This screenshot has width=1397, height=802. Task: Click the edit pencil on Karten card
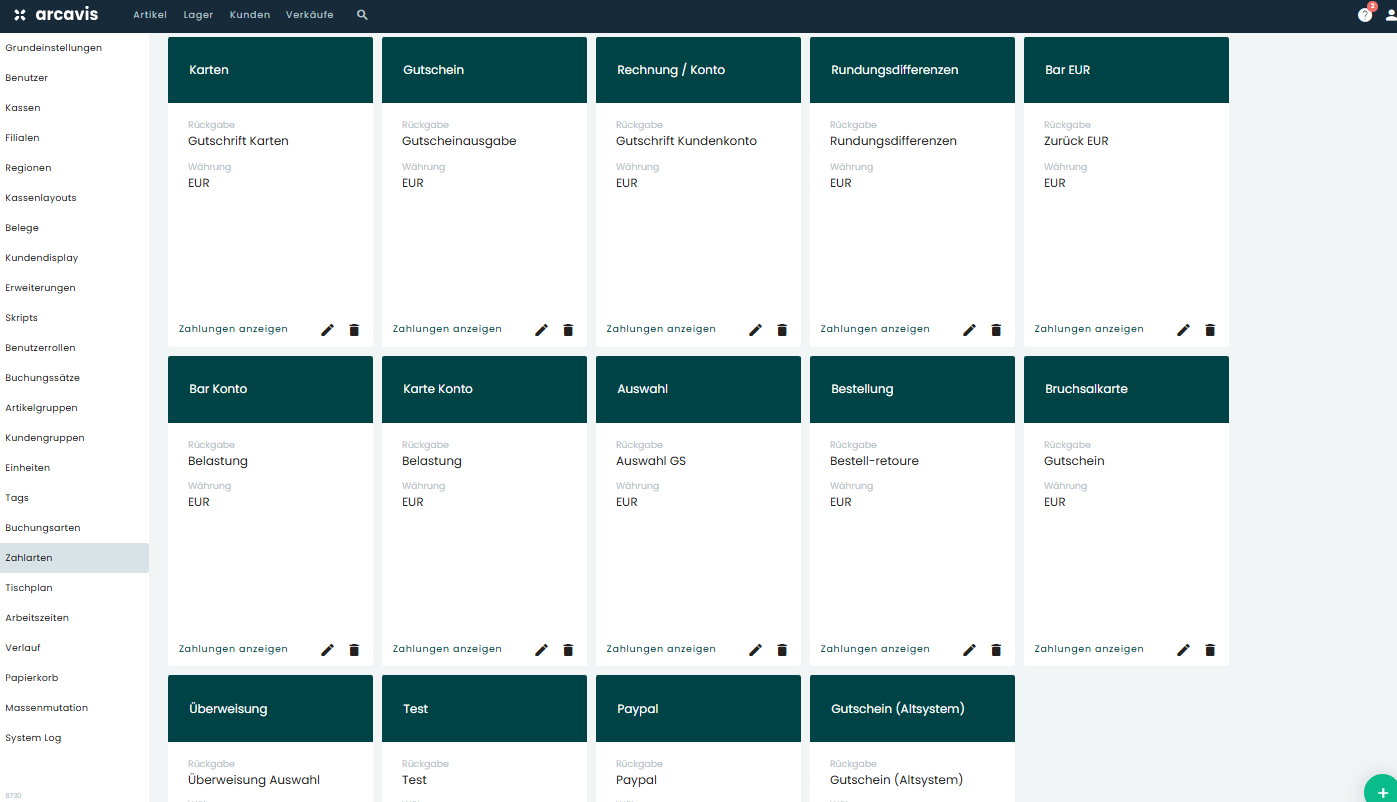point(327,330)
